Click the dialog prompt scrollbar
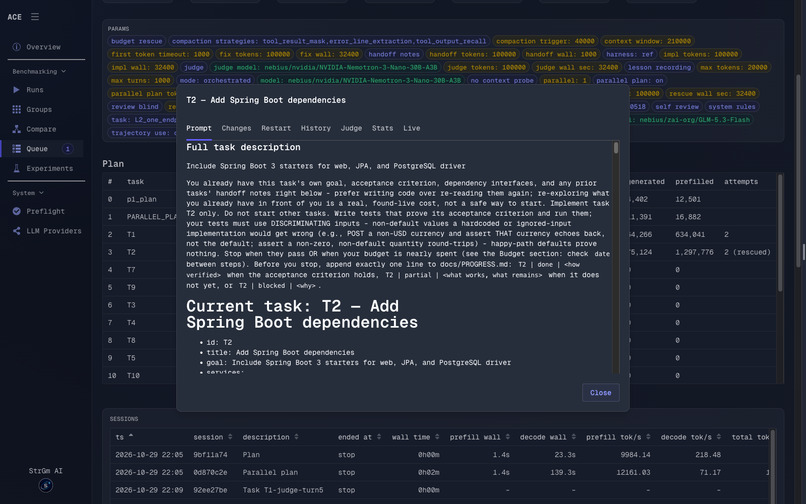This screenshot has width=806, height=504. 616,148
